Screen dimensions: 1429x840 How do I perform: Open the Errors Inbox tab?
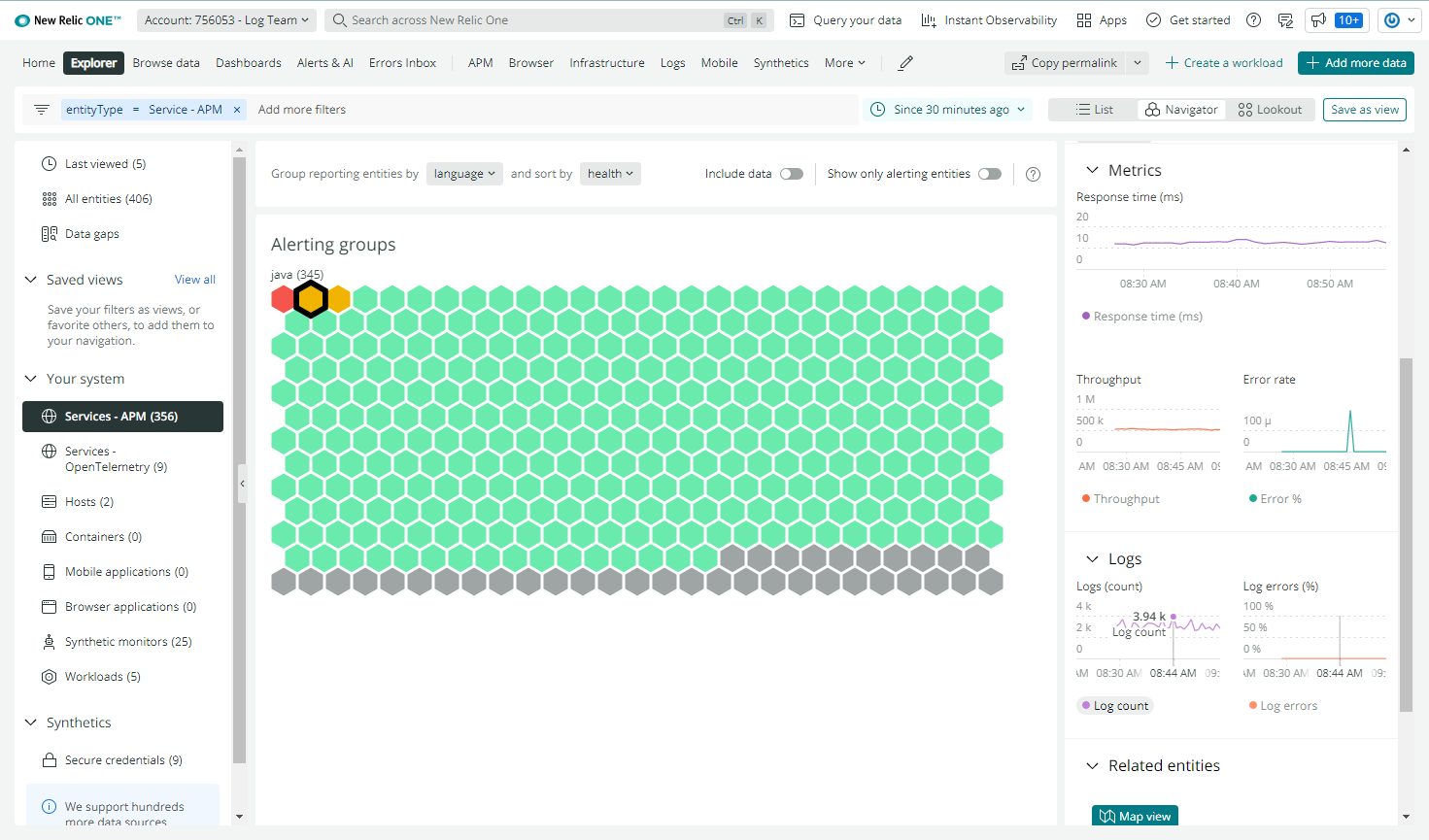[x=403, y=63]
